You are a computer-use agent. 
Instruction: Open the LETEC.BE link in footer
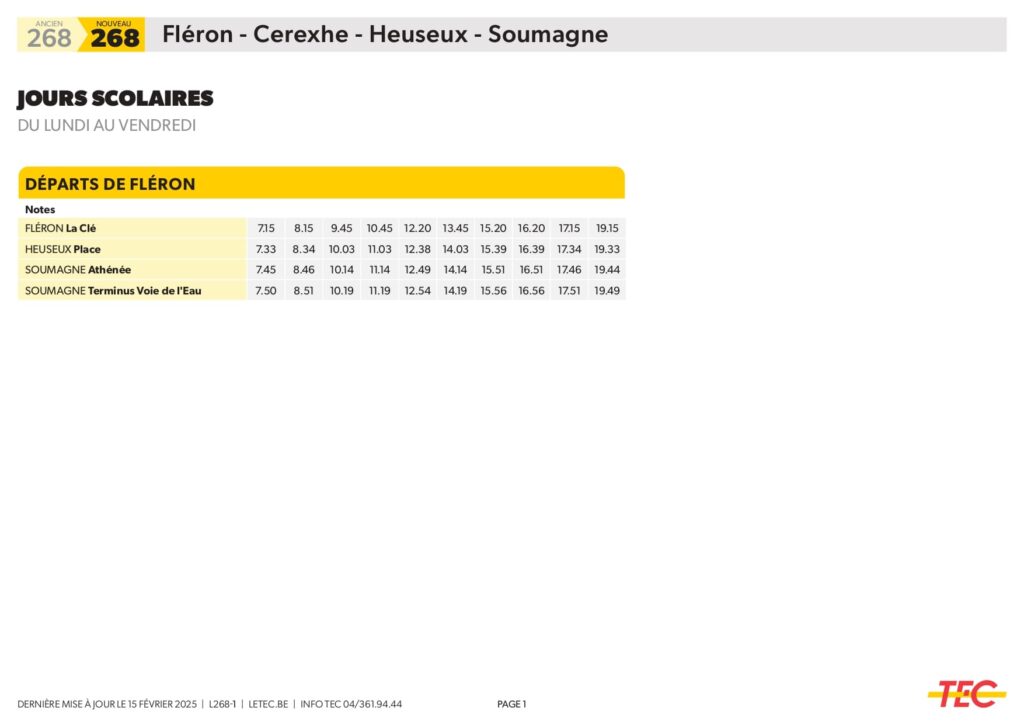click(268, 704)
